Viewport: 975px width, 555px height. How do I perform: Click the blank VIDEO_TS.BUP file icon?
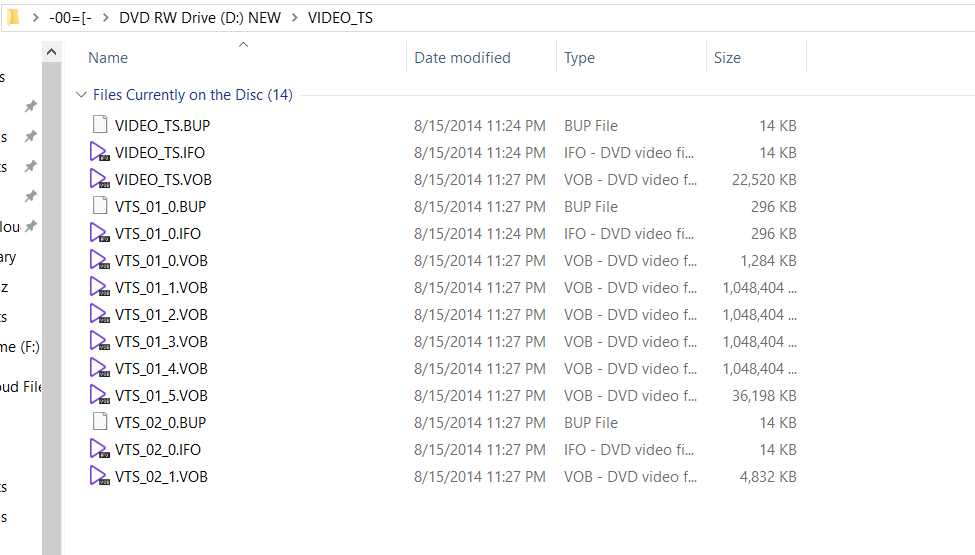coord(99,125)
